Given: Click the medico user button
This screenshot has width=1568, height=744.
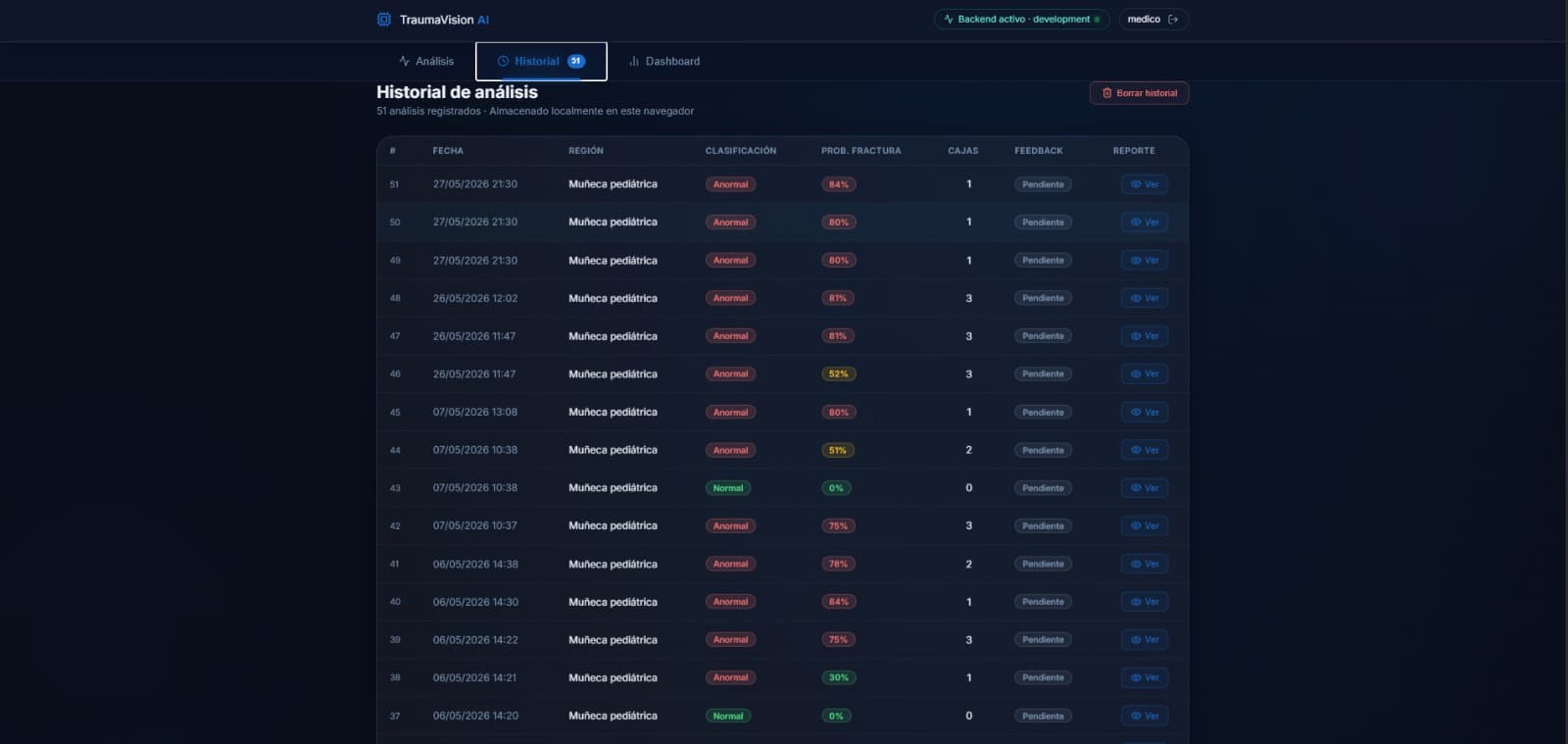Looking at the screenshot, I should [x=1153, y=20].
